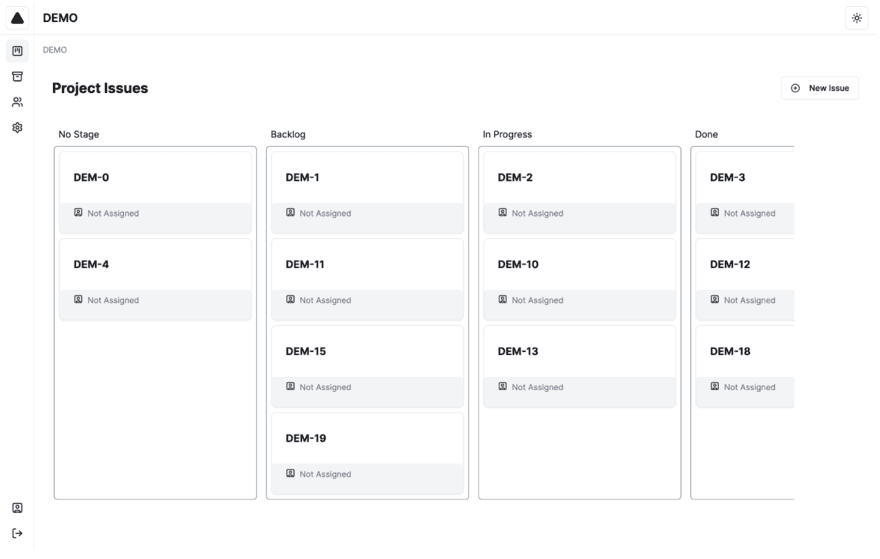Open issue card DEM-0

coord(155,193)
